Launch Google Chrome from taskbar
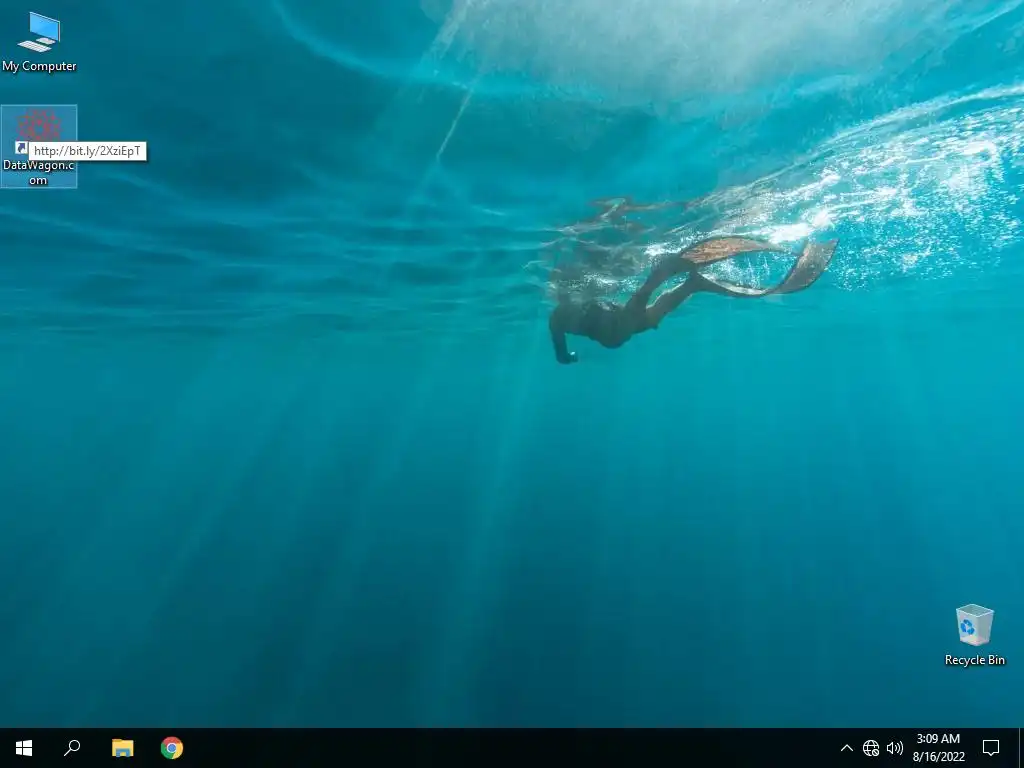This screenshot has height=768, width=1024. (x=172, y=748)
